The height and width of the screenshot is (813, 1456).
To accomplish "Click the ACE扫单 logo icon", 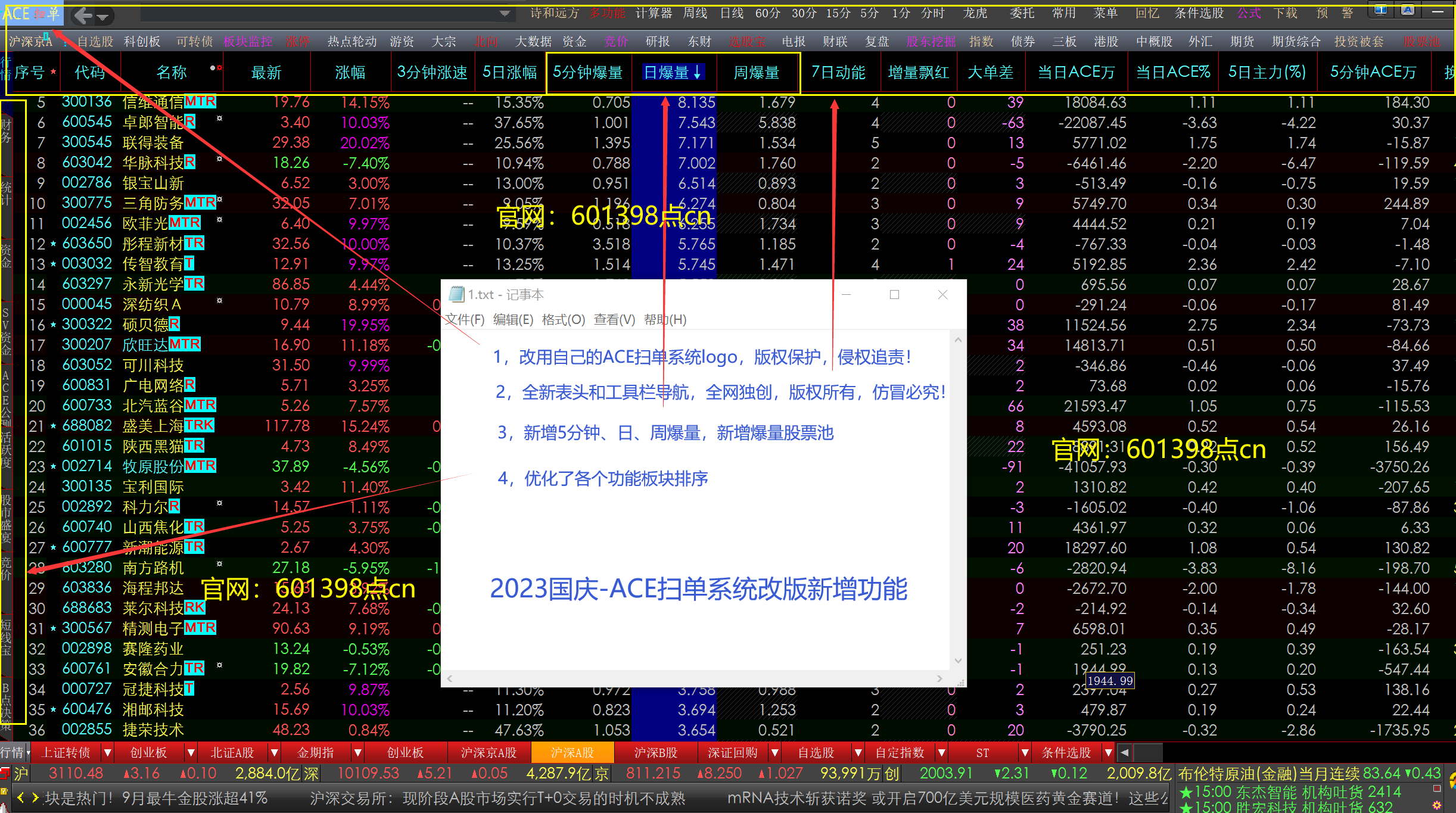I will coord(32,14).
